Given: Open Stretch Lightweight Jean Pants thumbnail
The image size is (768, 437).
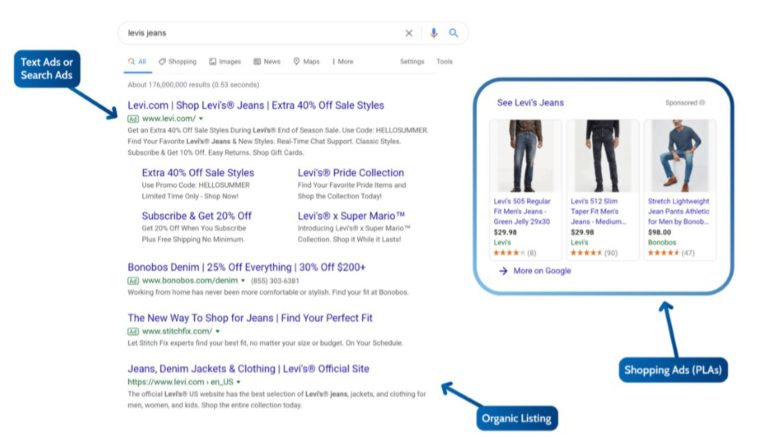Looking at the screenshot, I should 679,156.
